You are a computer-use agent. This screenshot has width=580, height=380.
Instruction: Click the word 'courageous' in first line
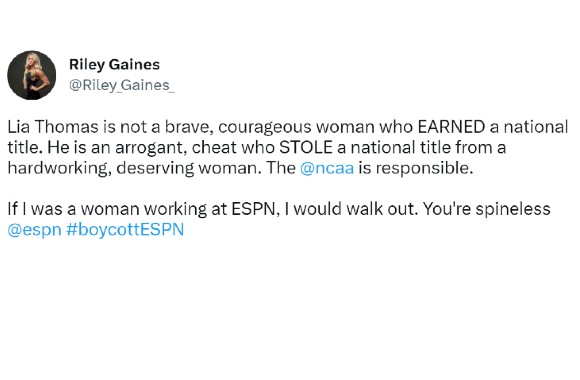(x=265, y=128)
